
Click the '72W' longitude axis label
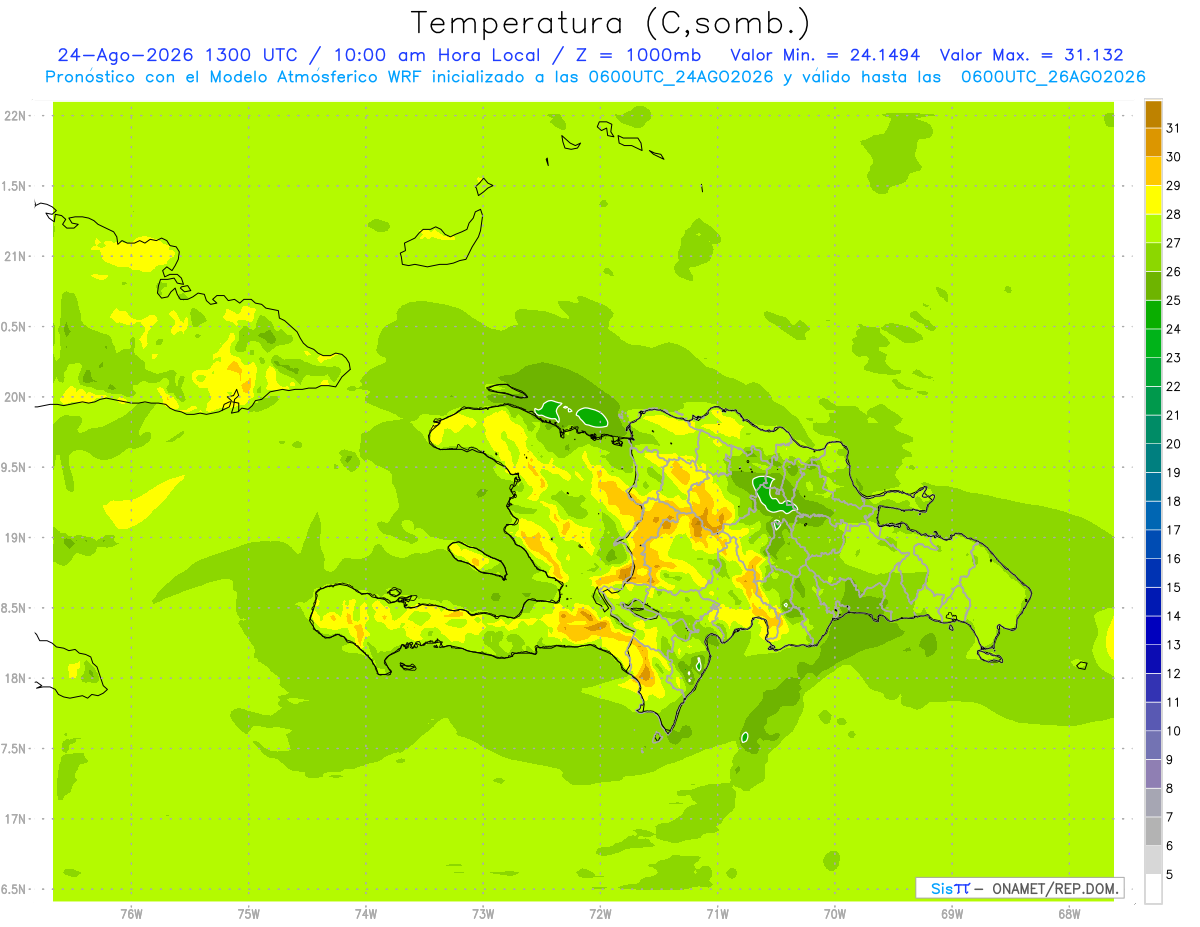[x=600, y=914]
